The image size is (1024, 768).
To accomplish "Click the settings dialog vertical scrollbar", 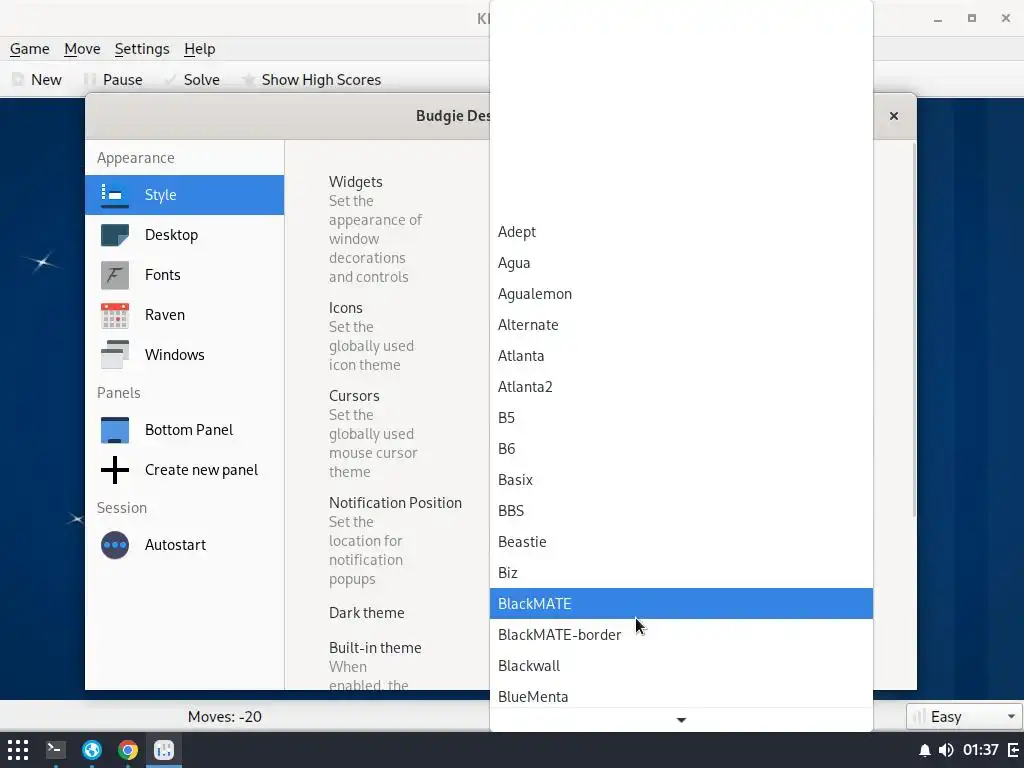I will (914, 330).
